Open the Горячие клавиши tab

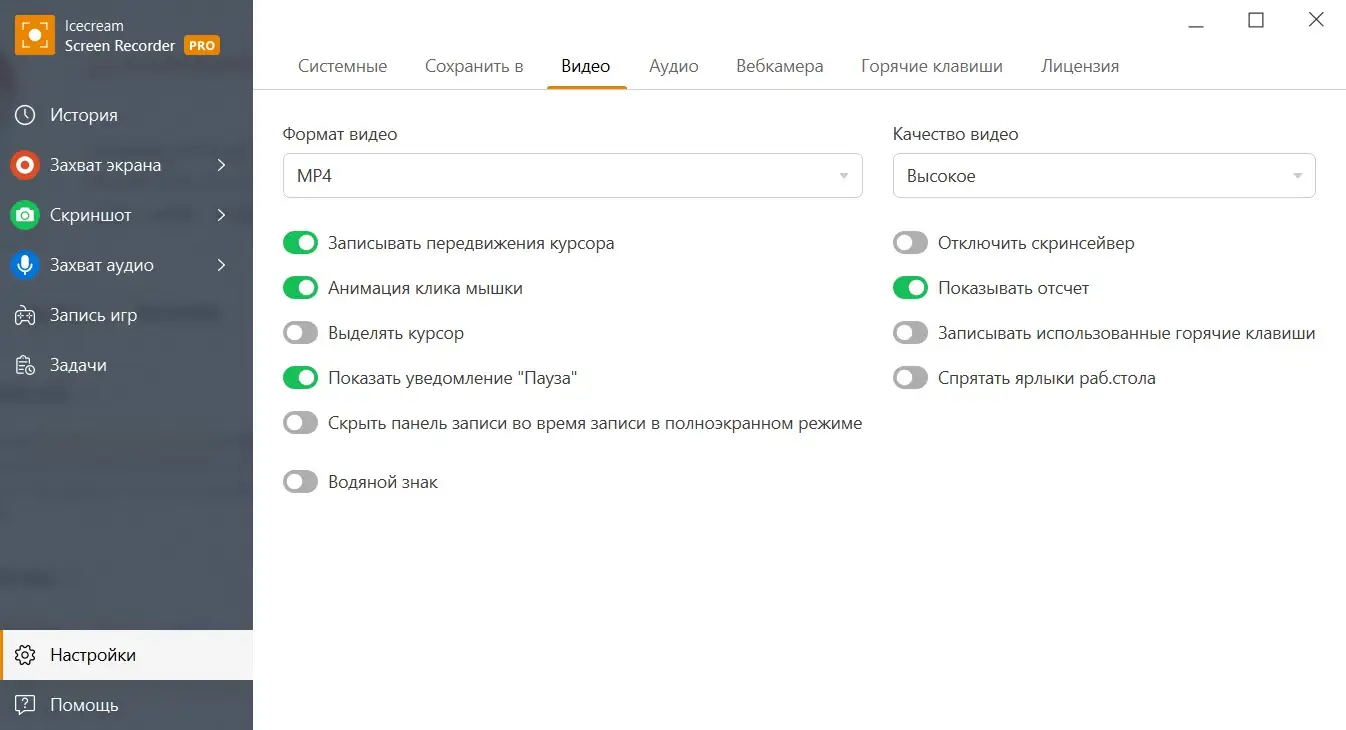tap(931, 66)
